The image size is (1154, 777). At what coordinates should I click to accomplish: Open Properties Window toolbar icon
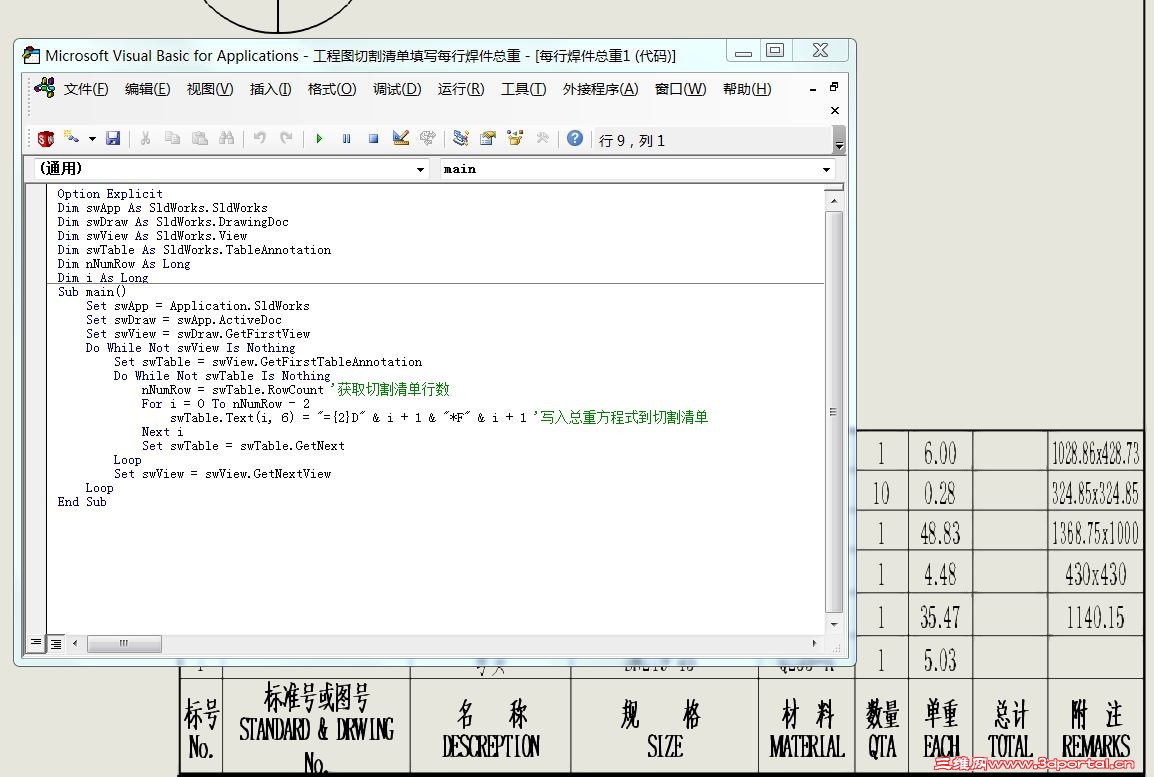point(488,139)
